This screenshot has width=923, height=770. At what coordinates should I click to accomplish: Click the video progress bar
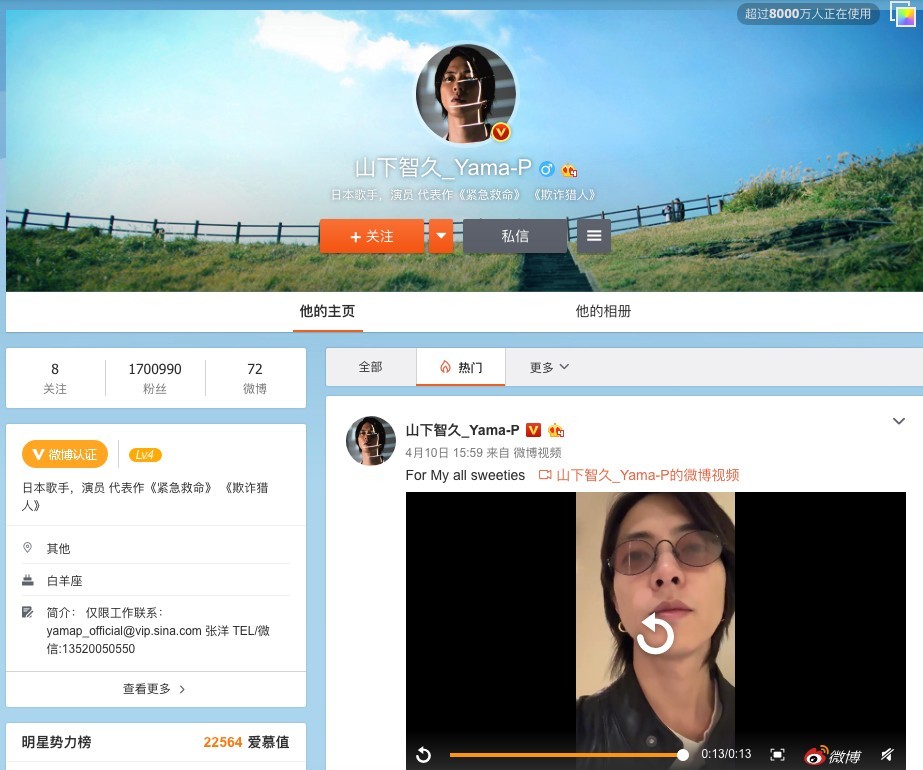pyautogui.click(x=565, y=755)
